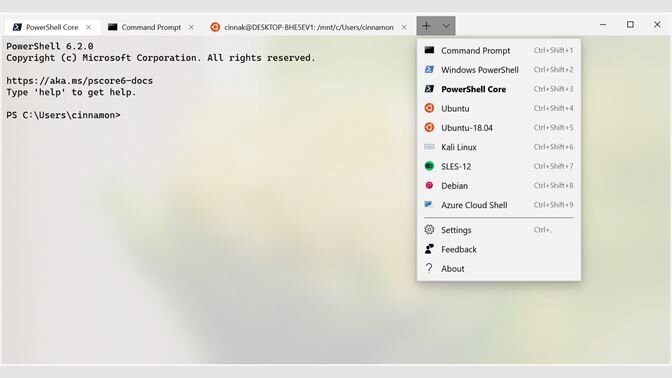Viewport: 672px width, 378px height.
Task: Click the Settings gear icon
Action: [x=429, y=229]
